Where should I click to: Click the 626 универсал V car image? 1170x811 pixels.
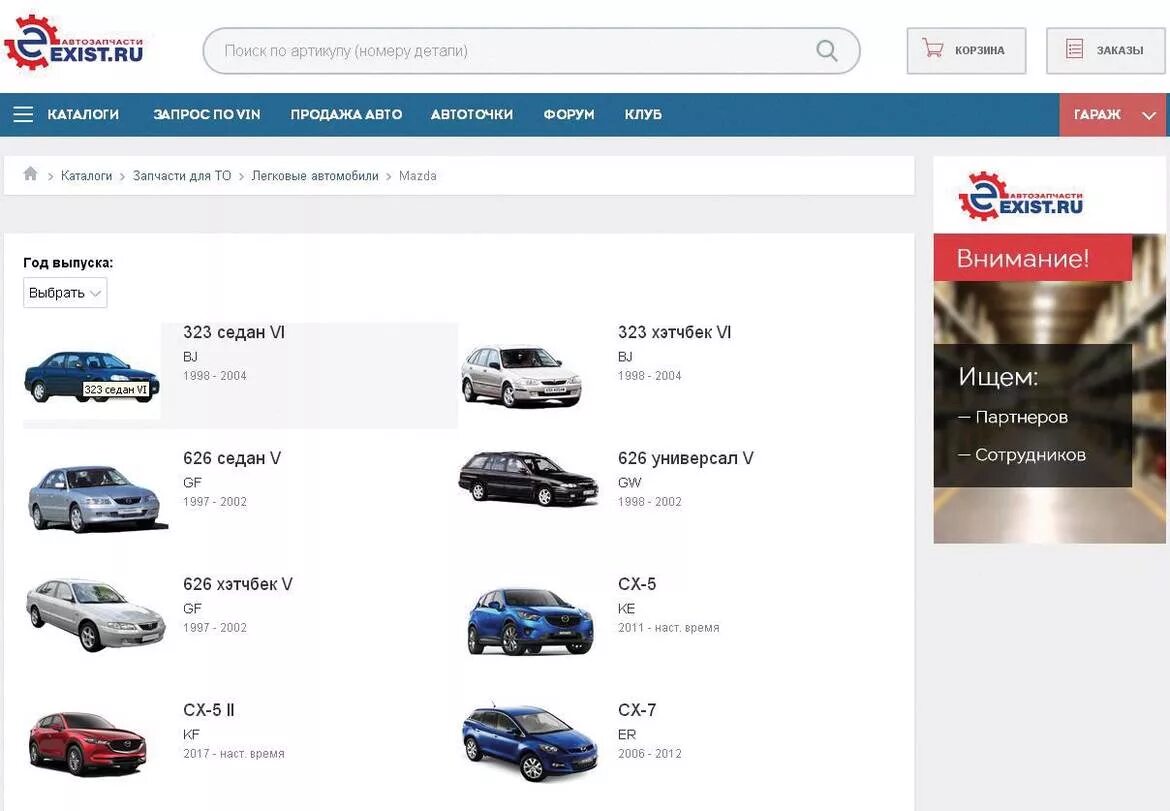click(528, 477)
